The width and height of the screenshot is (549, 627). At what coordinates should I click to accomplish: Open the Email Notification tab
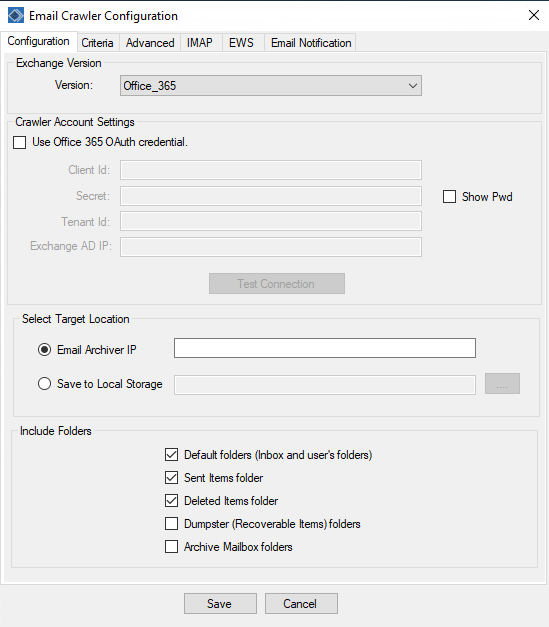coord(311,43)
